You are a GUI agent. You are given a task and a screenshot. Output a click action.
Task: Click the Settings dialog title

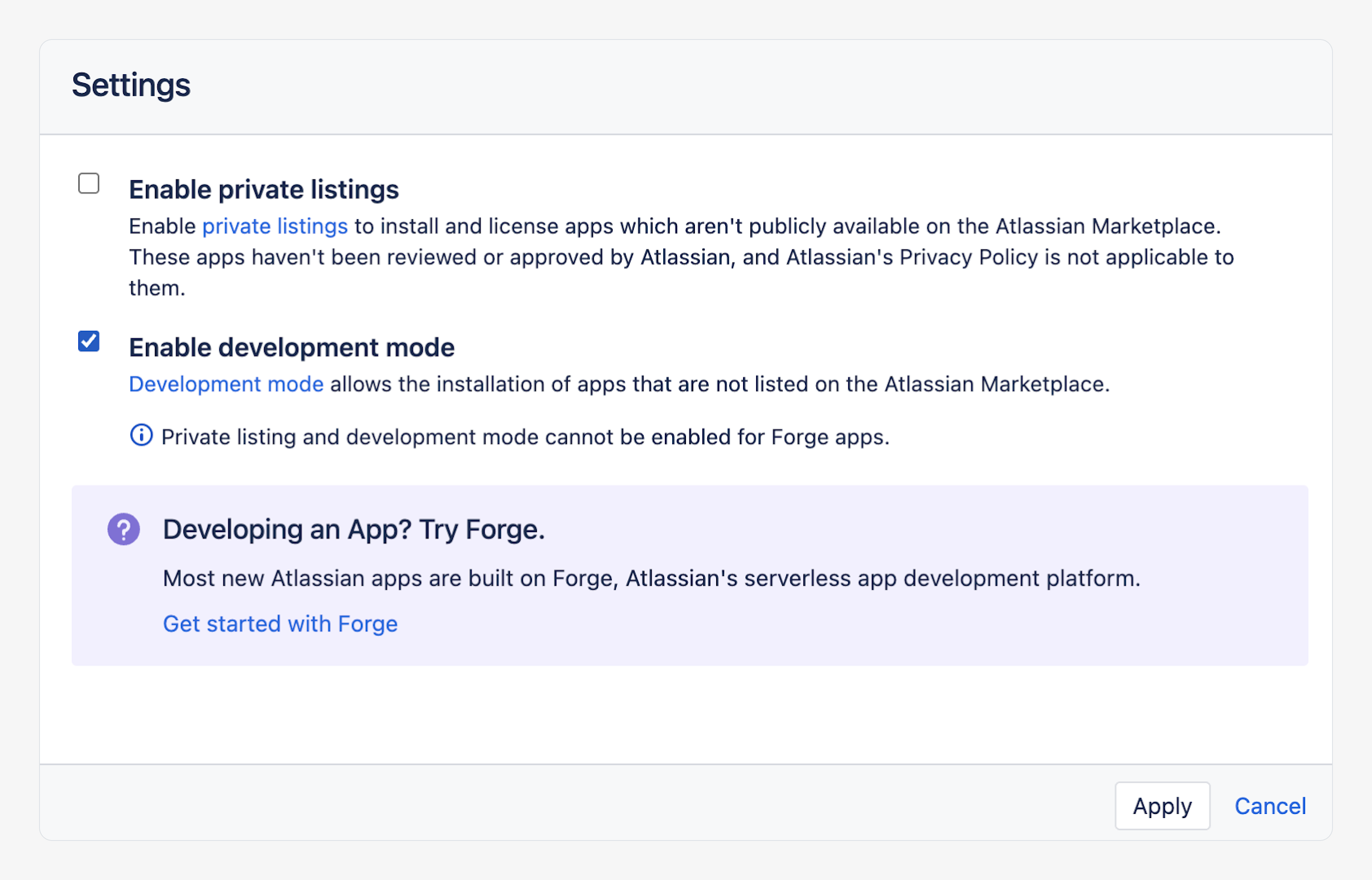(x=131, y=85)
